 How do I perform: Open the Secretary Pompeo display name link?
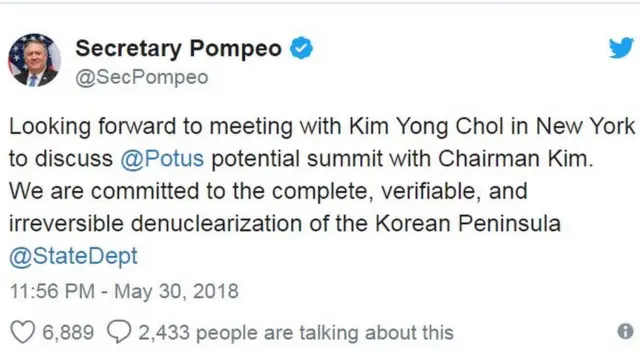[178, 49]
